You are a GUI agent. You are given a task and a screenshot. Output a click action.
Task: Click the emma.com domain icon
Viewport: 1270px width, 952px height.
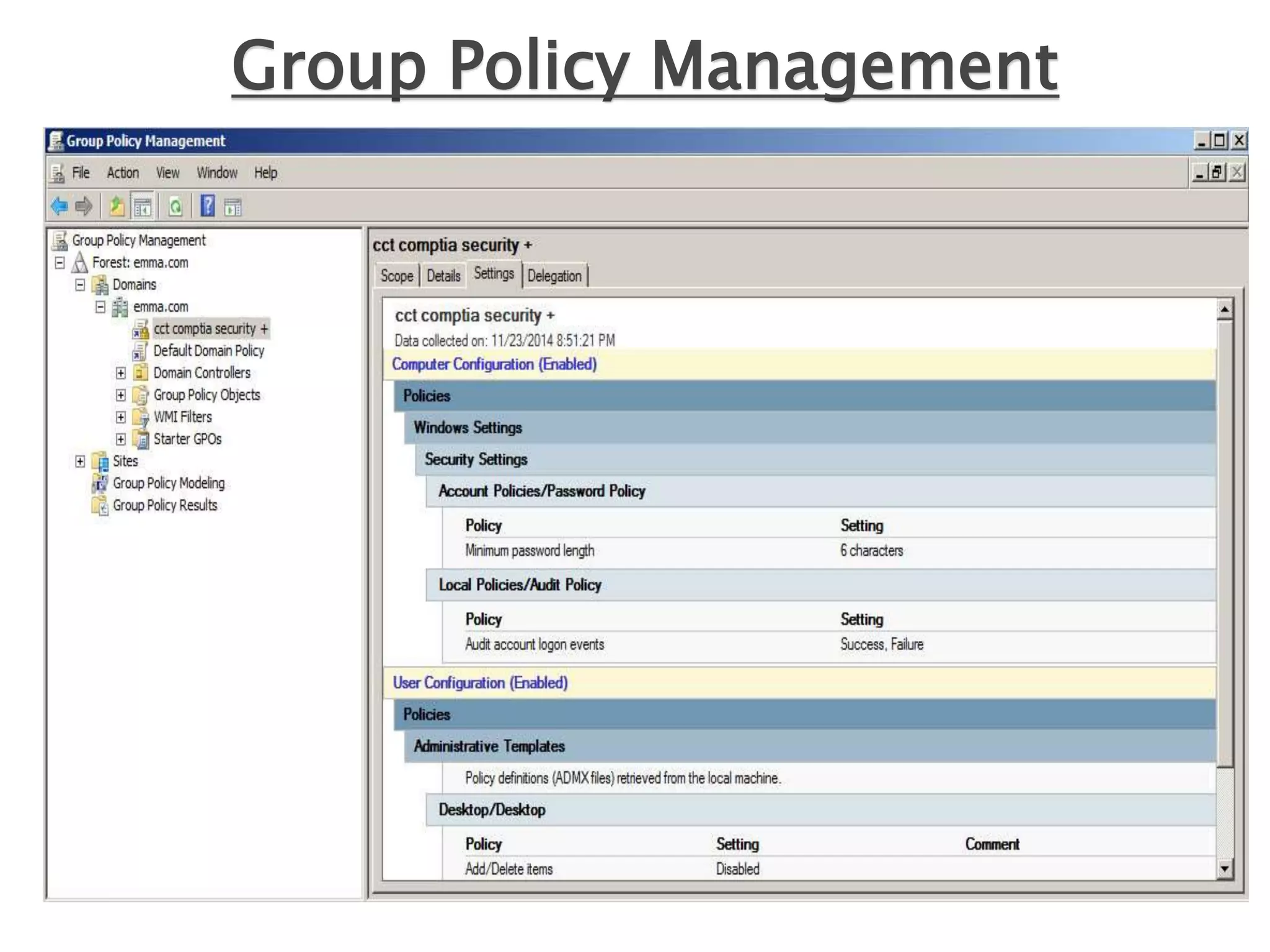point(120,307)
